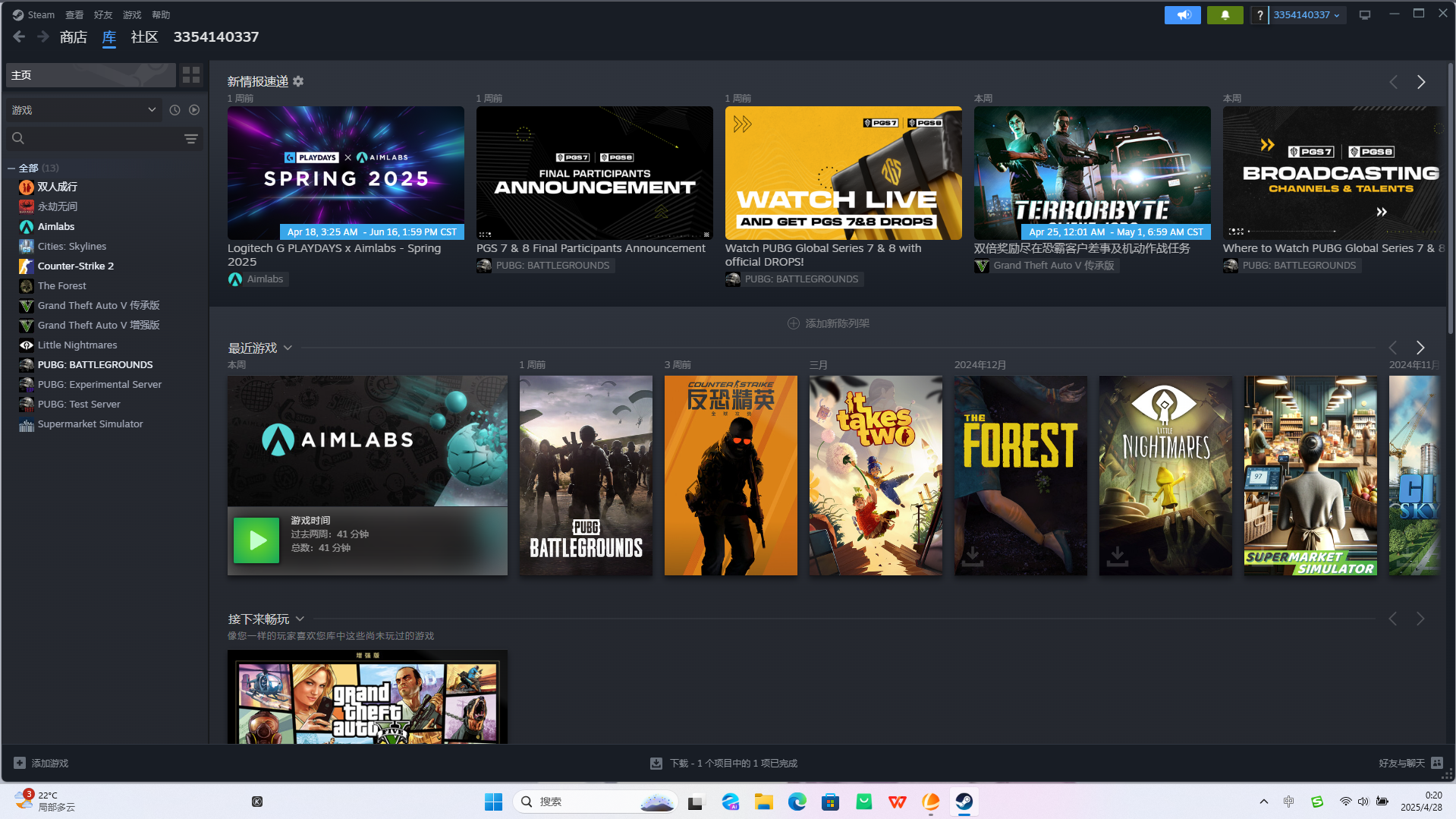Image resolution: width=1456 pixels, height=819 pixels.
Task: Open the 游戏 filter dropdown
Action: tap(83, 110)
